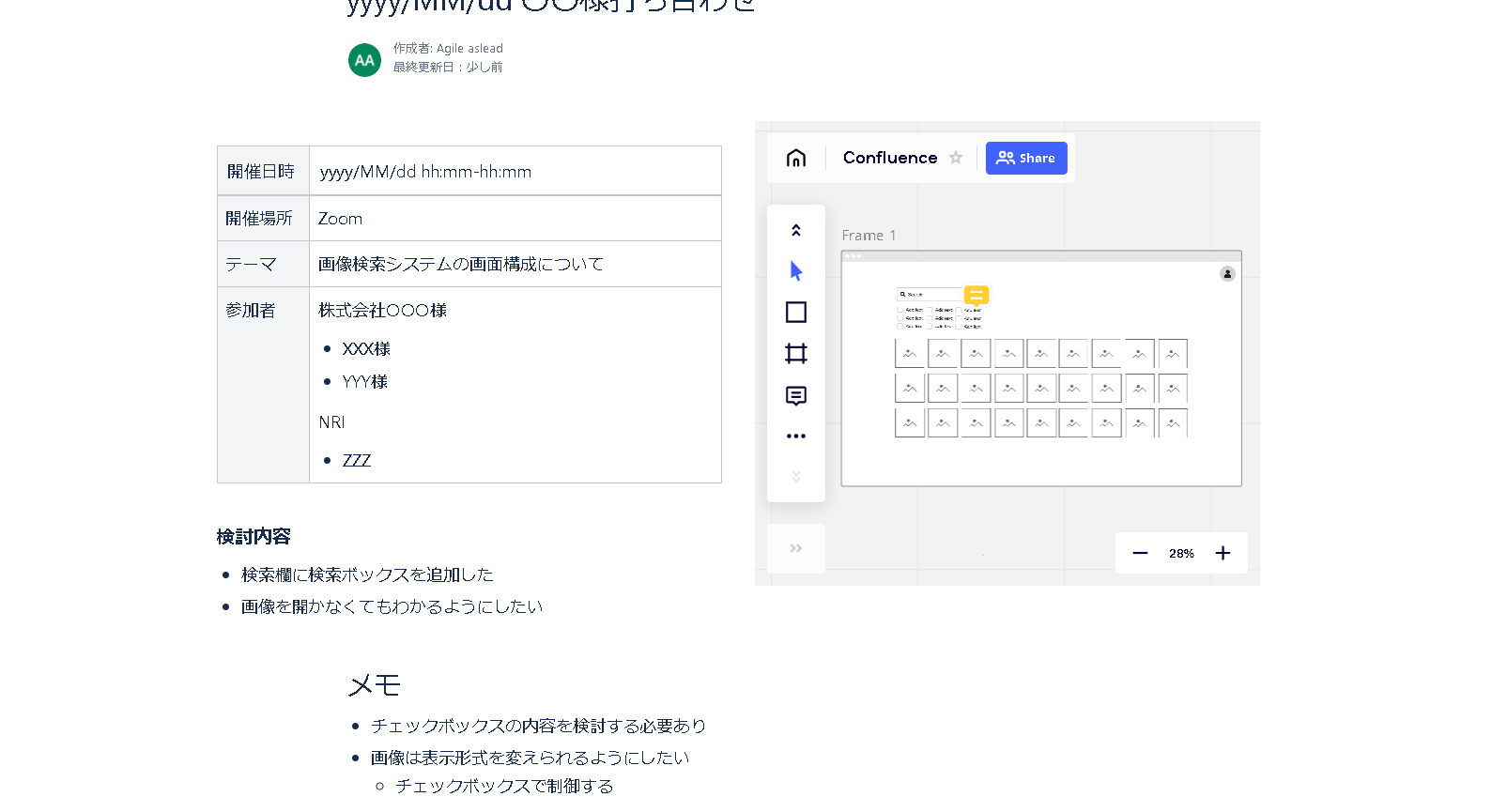The image size is (1507, 812).
Task: Select the square shape tool
Action: 796,312
